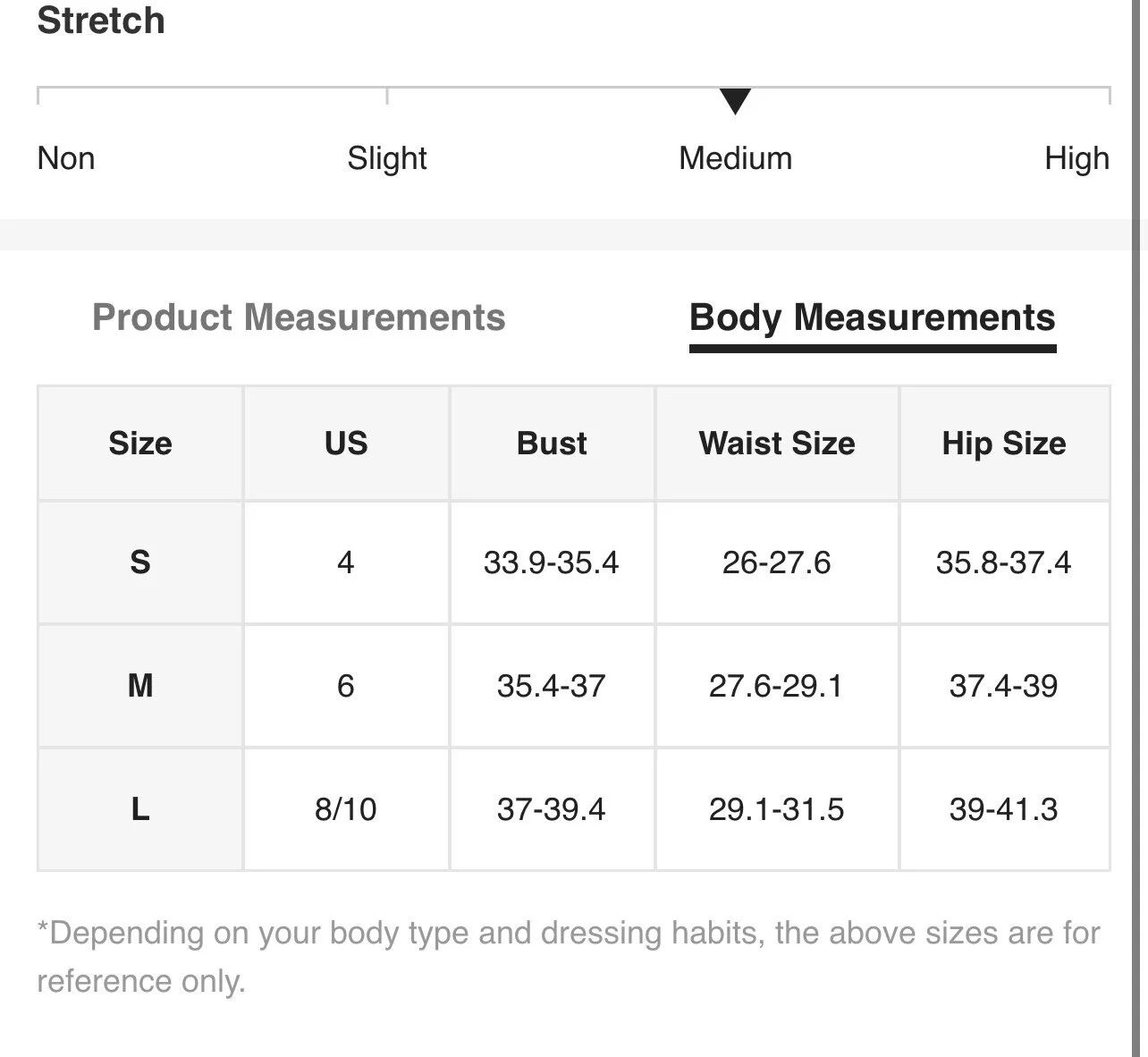This screenshot has width=1148, height=1057.
Task: Click the Bust column header
Action: (552, 444)
